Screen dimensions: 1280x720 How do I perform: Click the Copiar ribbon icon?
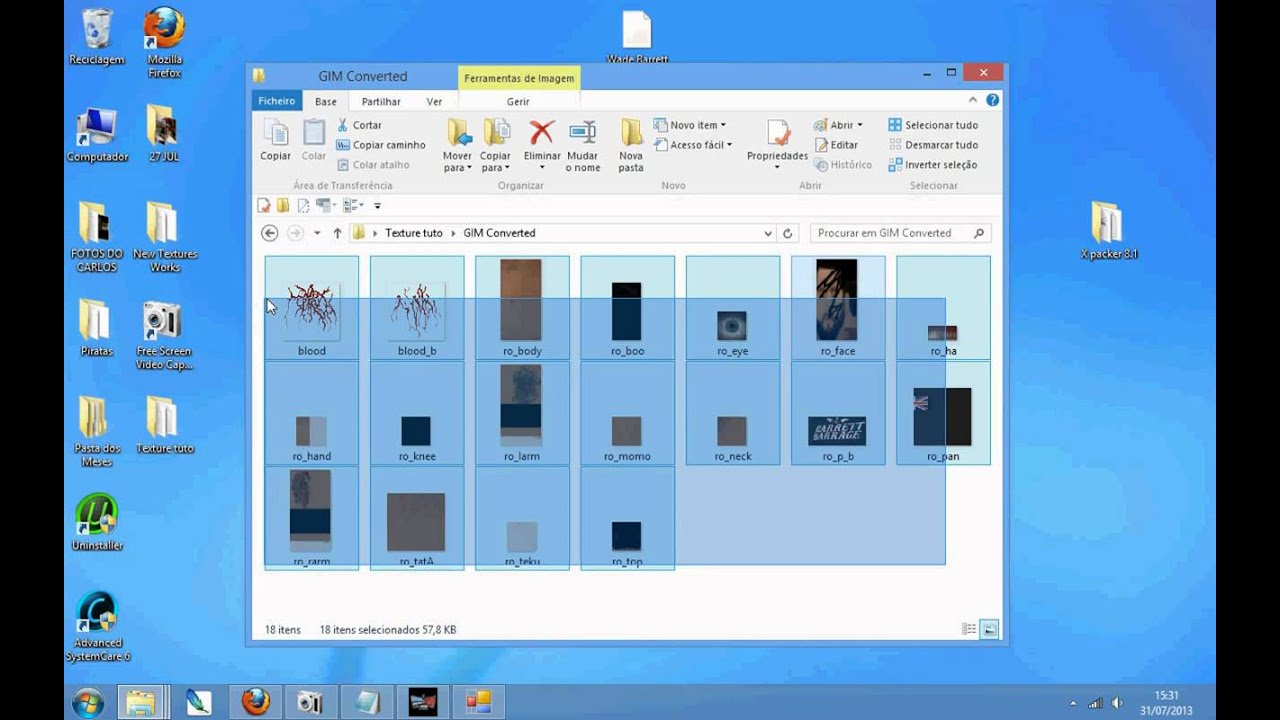coord(275,140)
